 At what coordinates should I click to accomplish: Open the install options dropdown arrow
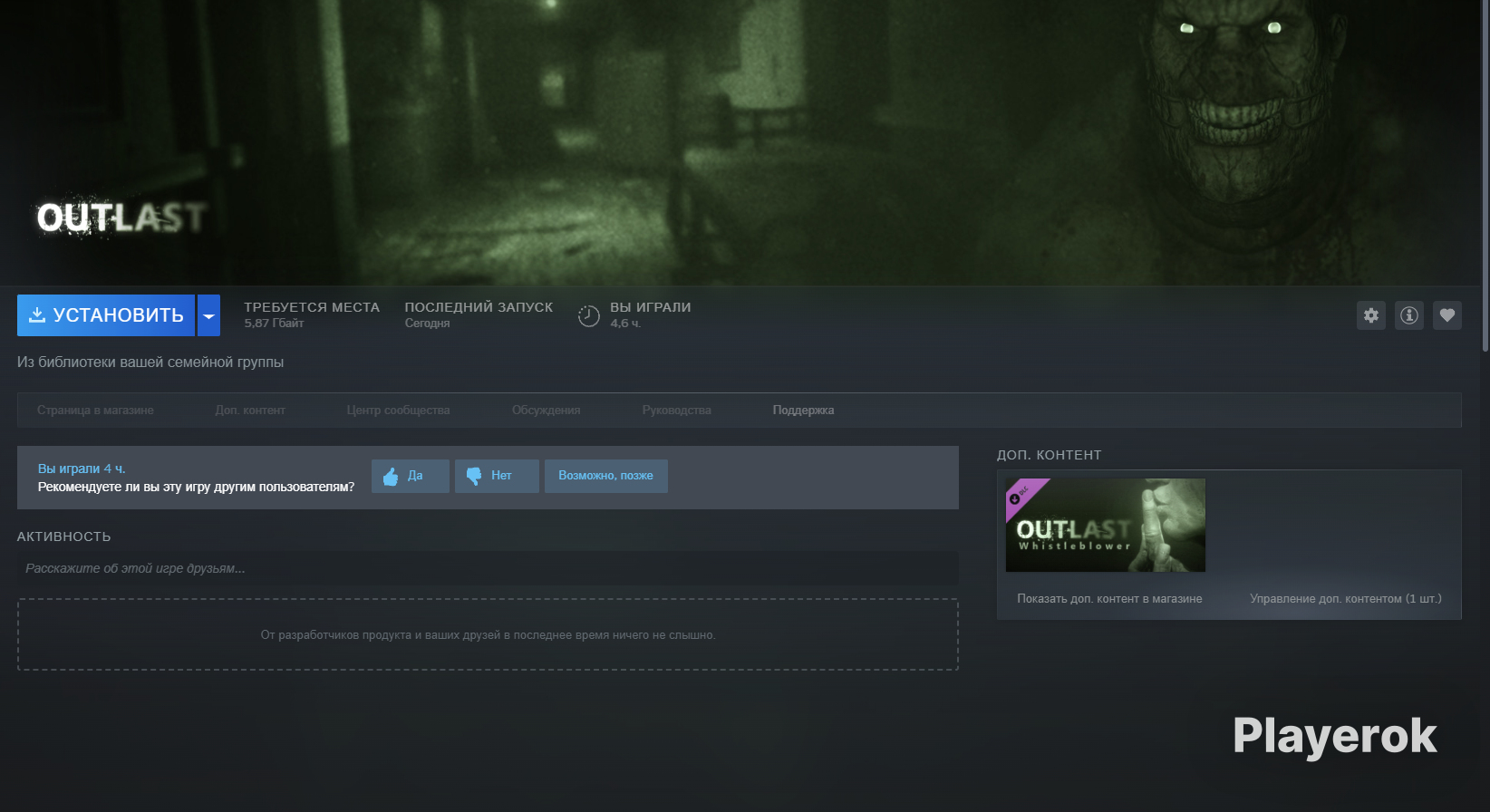click(208, 315)
